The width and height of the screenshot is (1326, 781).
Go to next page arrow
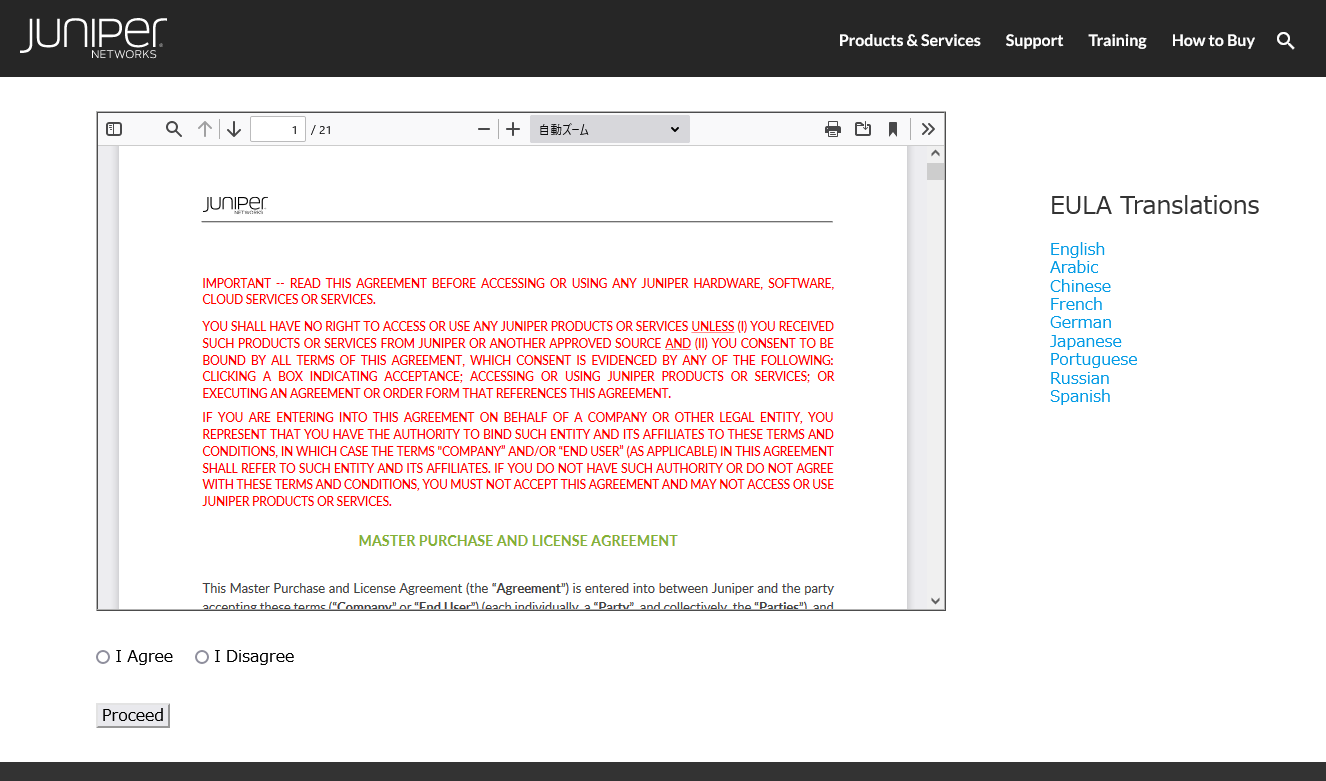(234, 129)
